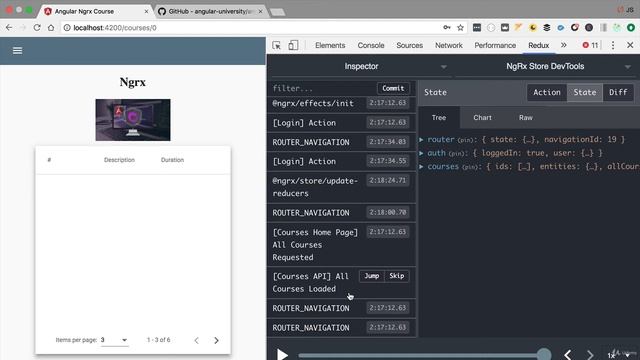Select the Raw sub-tab
The height and width of the screenshot is (360, 640).
click(x=526, y=118)
